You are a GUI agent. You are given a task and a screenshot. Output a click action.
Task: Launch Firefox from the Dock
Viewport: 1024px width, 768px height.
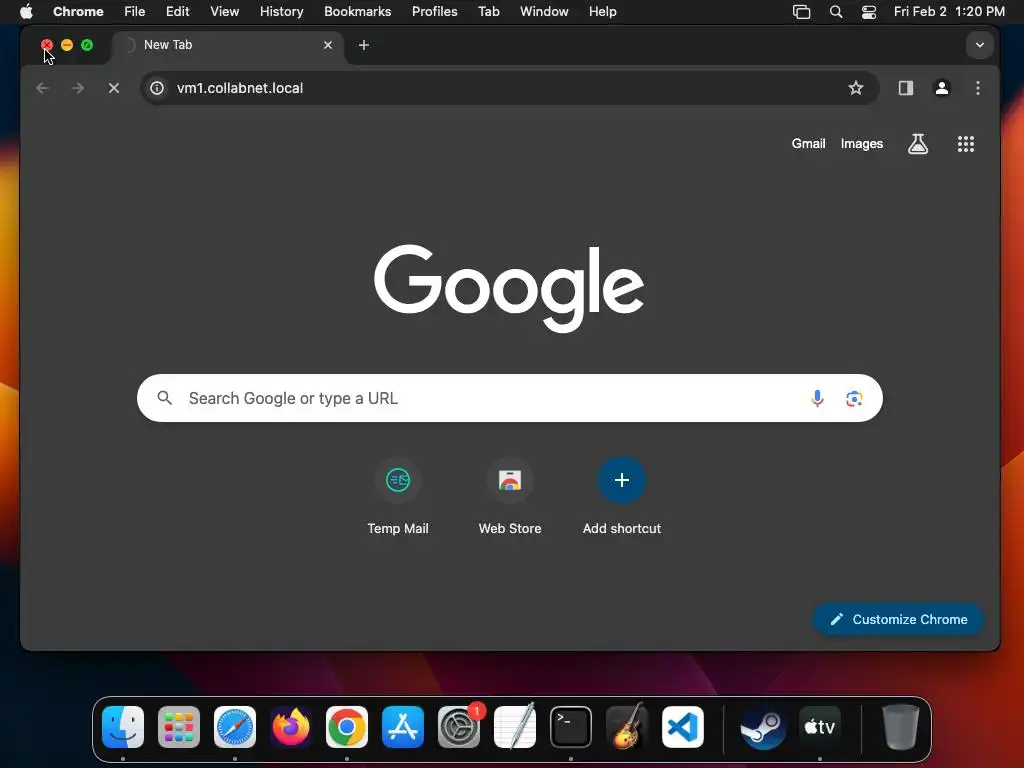point(291,727)
